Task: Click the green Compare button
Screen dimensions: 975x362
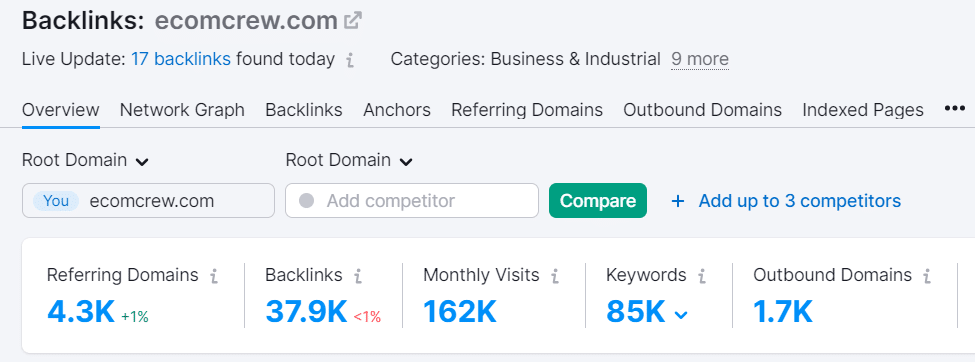Action: (x=598, y=200)
